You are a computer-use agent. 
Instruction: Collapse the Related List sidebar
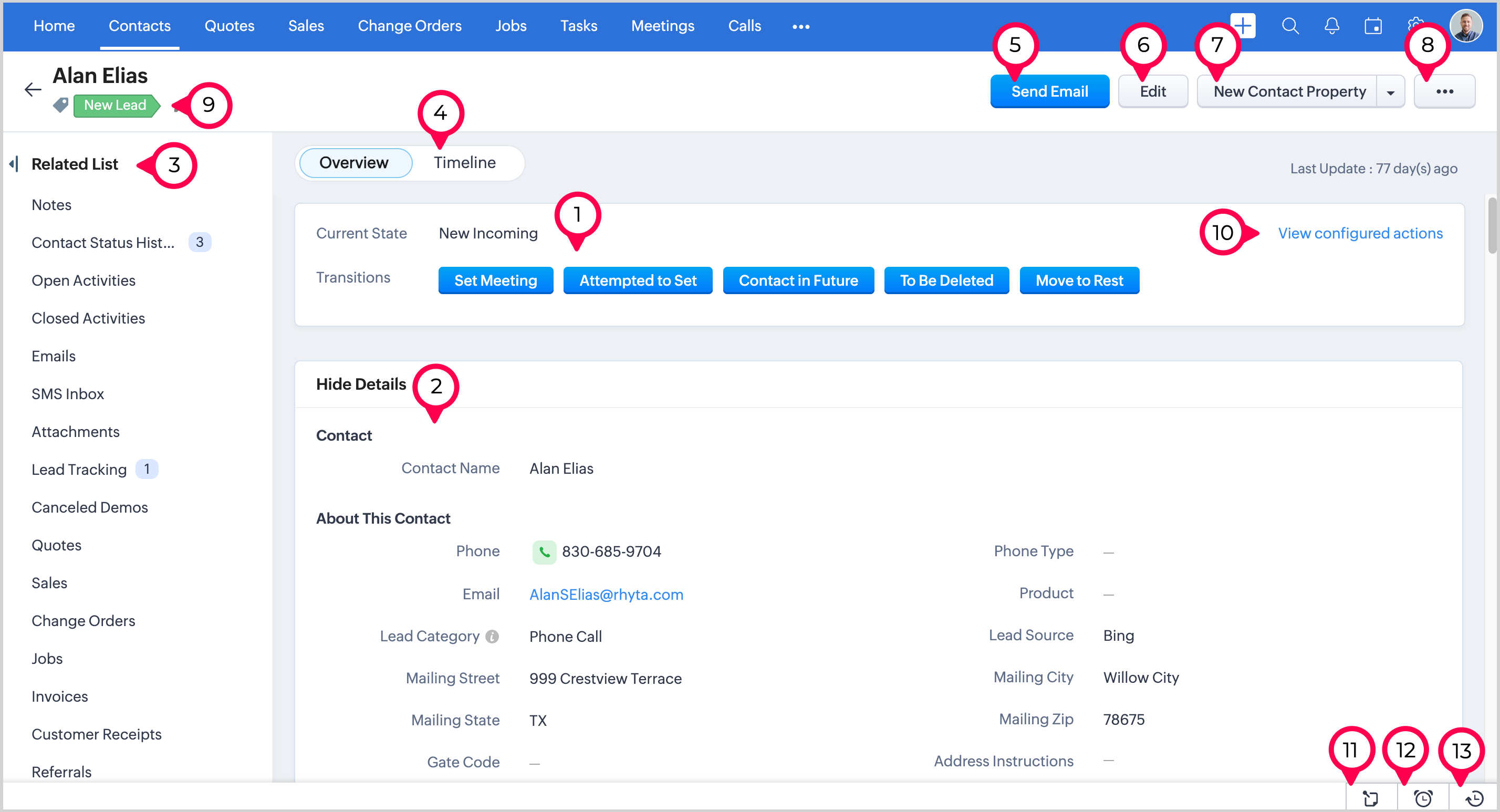(x=15, y=164)
